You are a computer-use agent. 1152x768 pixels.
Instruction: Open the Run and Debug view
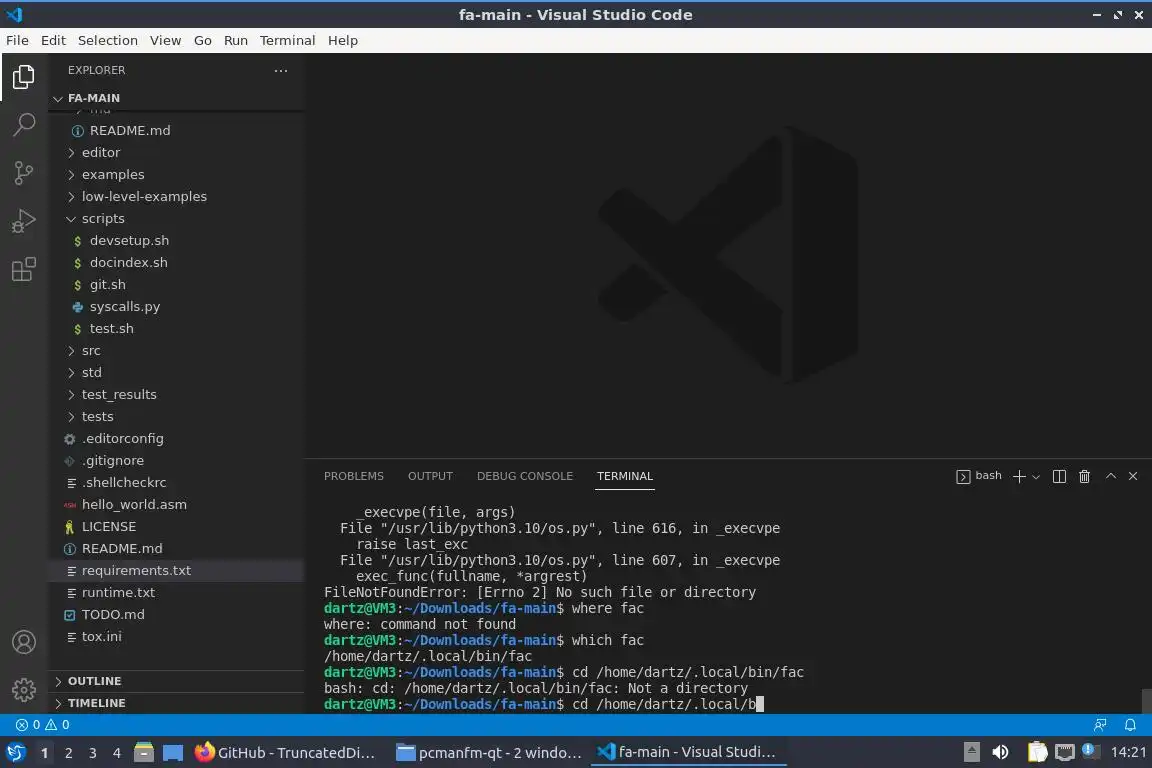tap(24, 220)
